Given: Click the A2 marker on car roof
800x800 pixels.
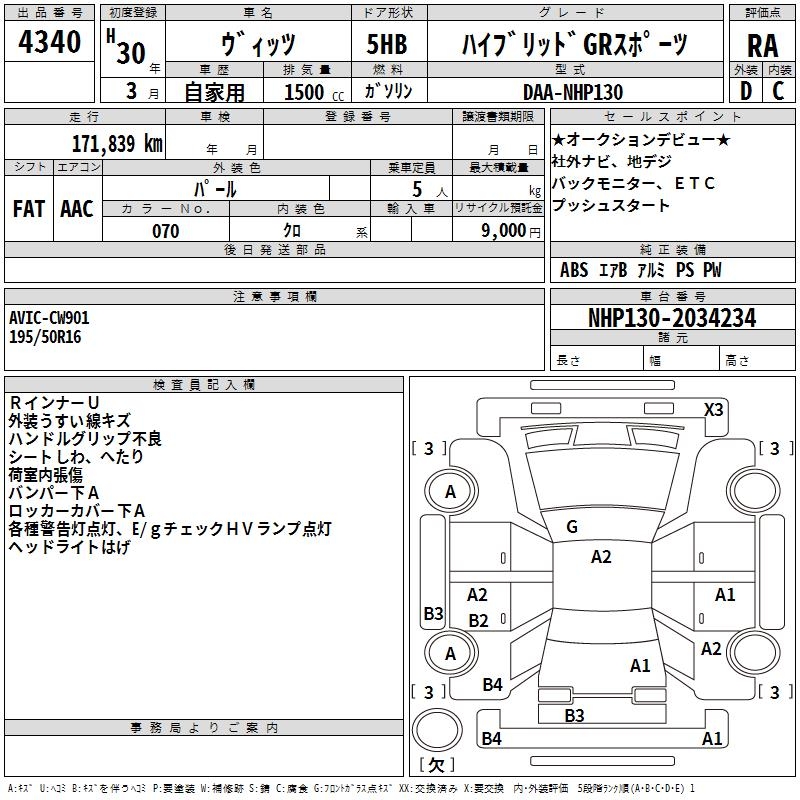Looking at the screenshot, I should tap(601, 557).
